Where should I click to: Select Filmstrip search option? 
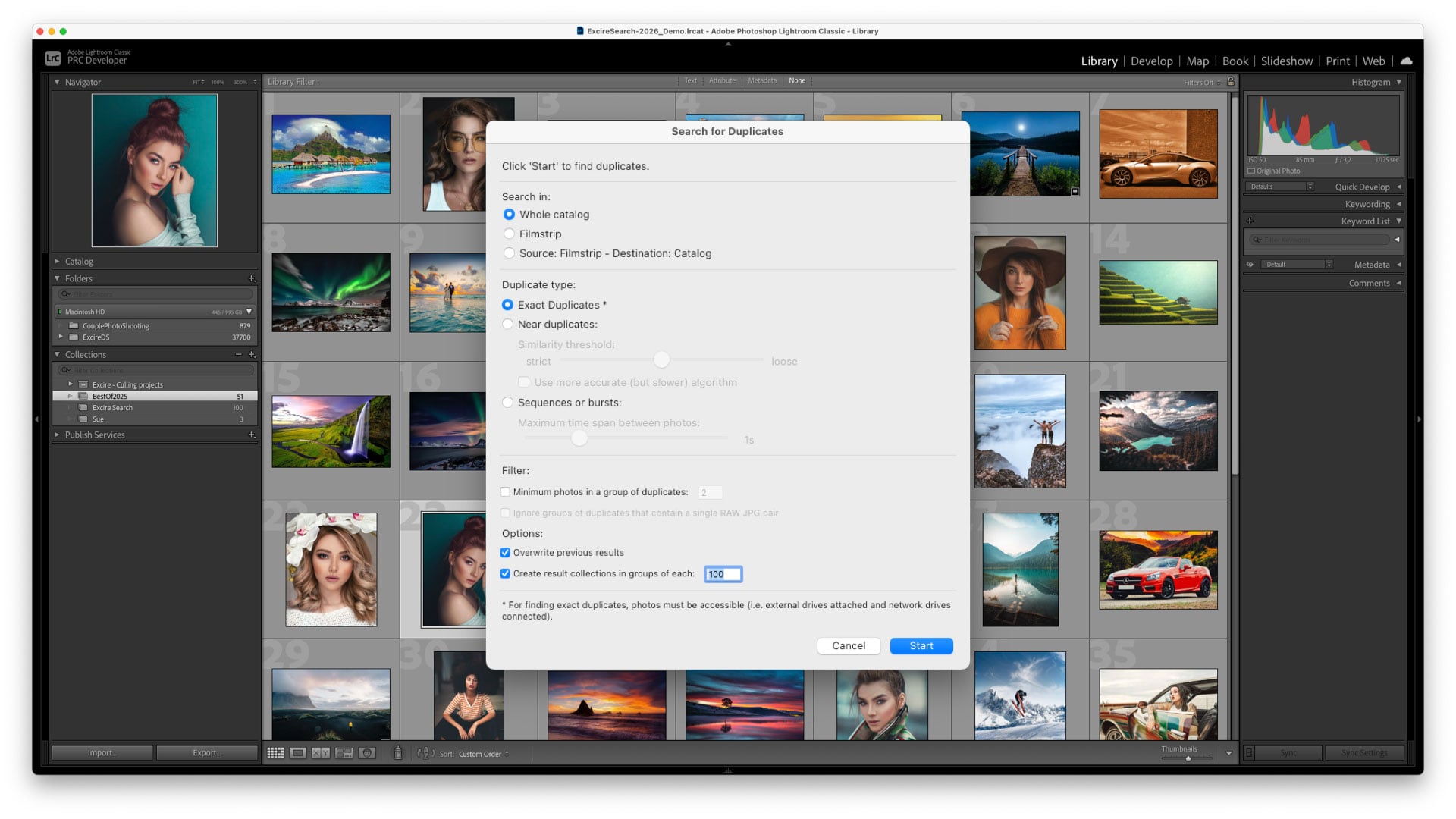pos(510,234)
